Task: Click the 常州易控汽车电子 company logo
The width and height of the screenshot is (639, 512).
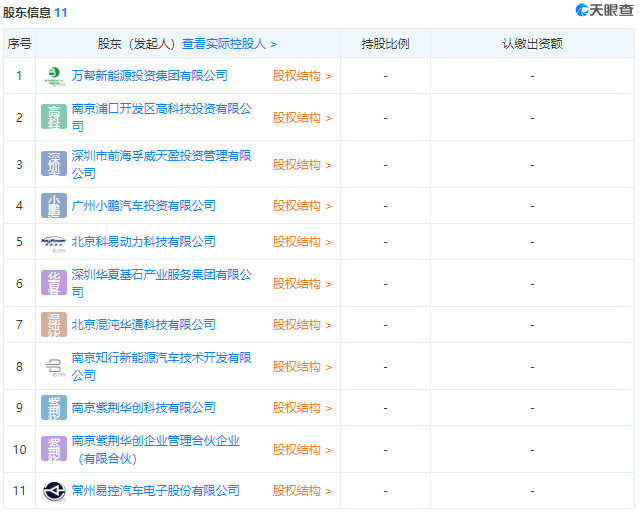Action: pos(54,491)
